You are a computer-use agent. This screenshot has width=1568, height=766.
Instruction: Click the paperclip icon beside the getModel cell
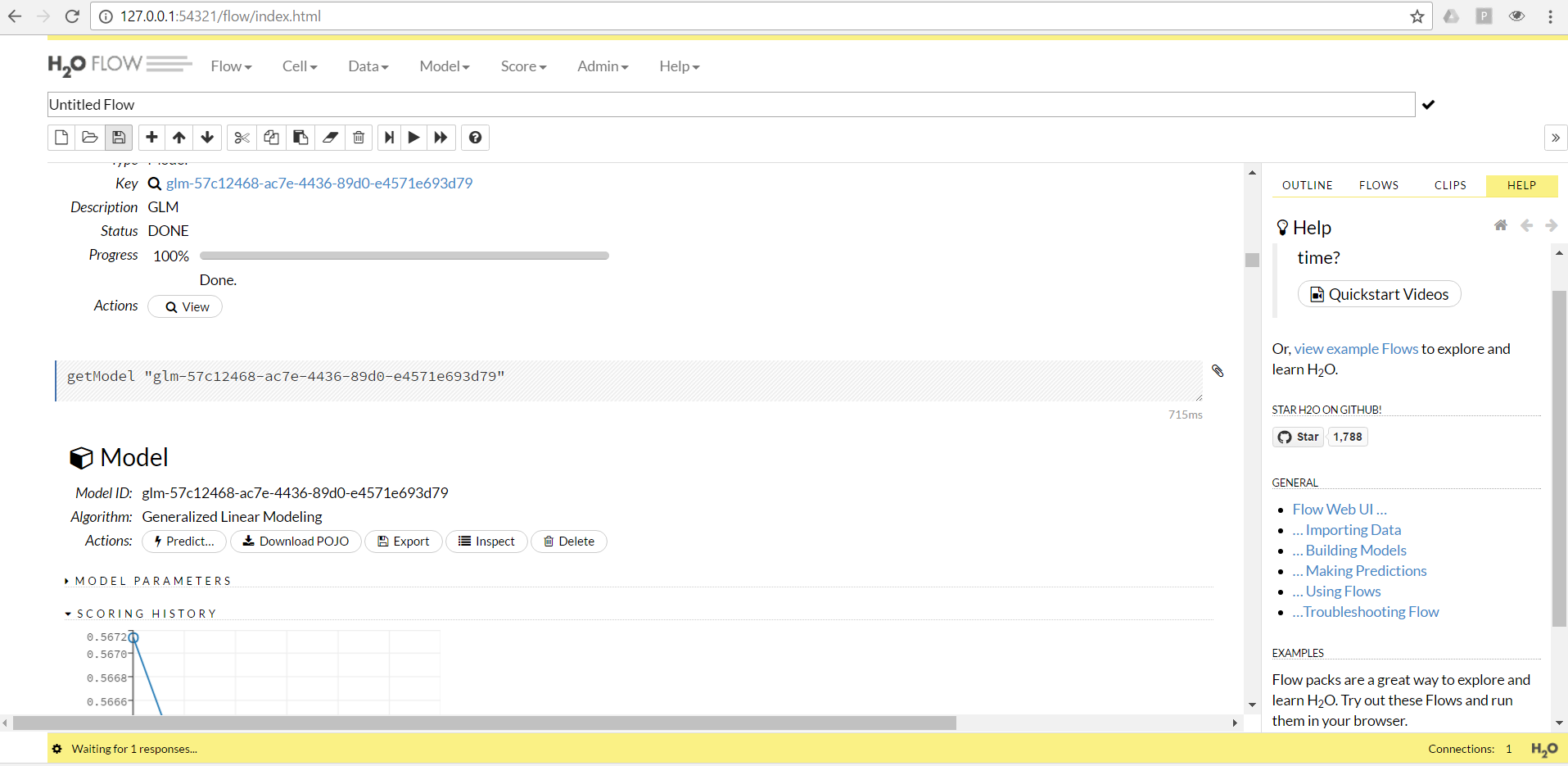(1218, 371)
